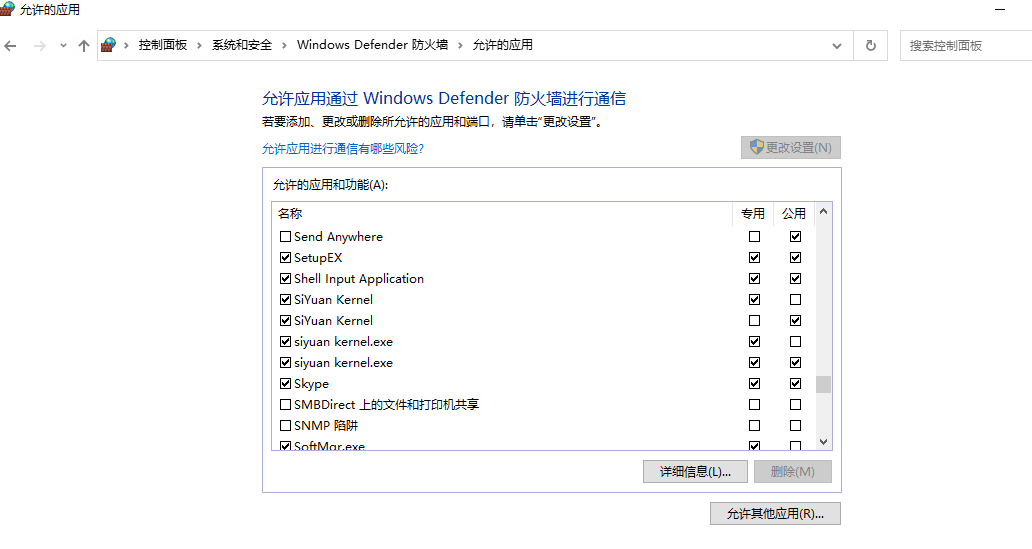
Task: Toggle the 公用 checkbox for SetupEX
Action: pyautogui.click(x=795, y=257)
